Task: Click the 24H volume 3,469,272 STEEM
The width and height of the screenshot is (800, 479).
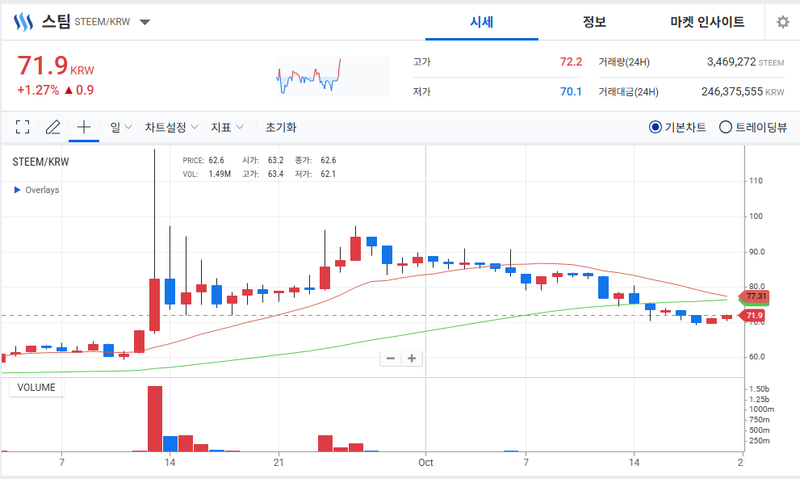Action: click(x=745, y=62)
